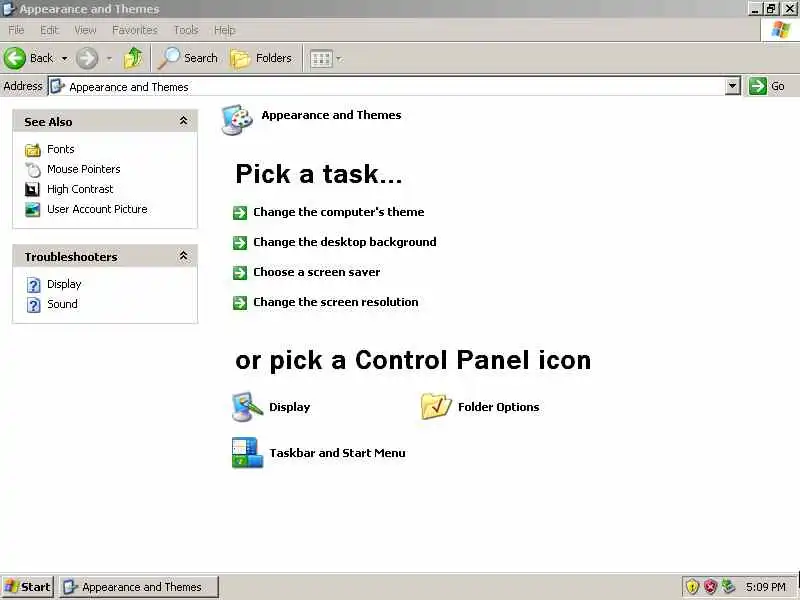Click the Taskbar and Start Menu icon

[247, 453]
